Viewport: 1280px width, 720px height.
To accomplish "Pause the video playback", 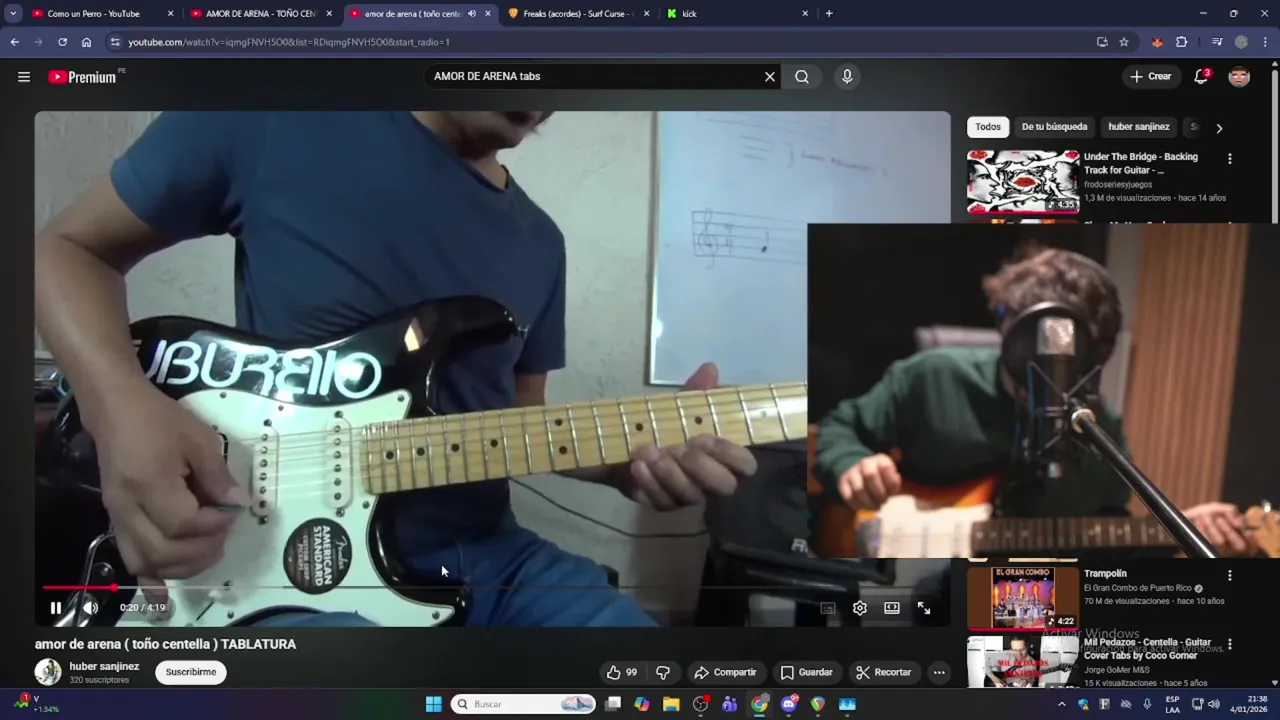I will [x=56, y=607].
